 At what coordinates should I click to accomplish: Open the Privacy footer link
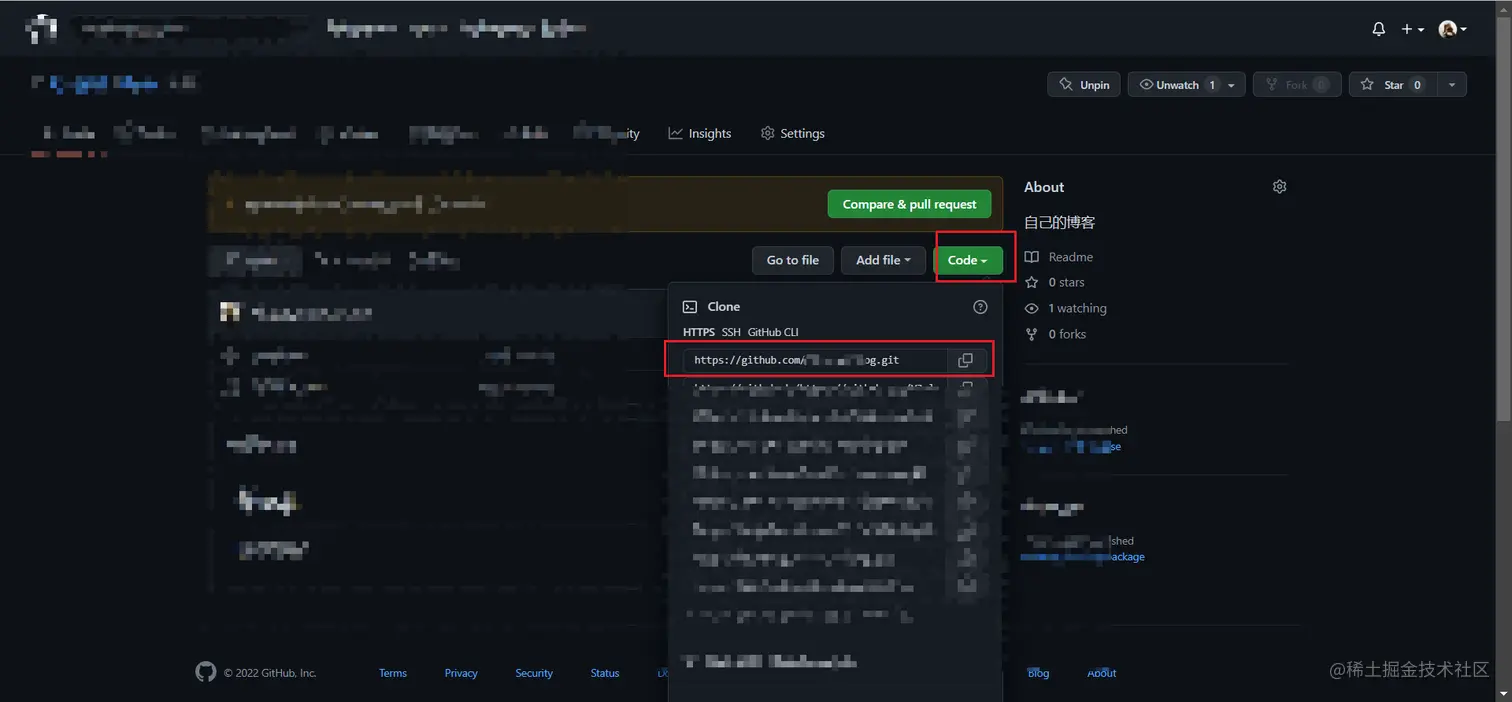461,673
